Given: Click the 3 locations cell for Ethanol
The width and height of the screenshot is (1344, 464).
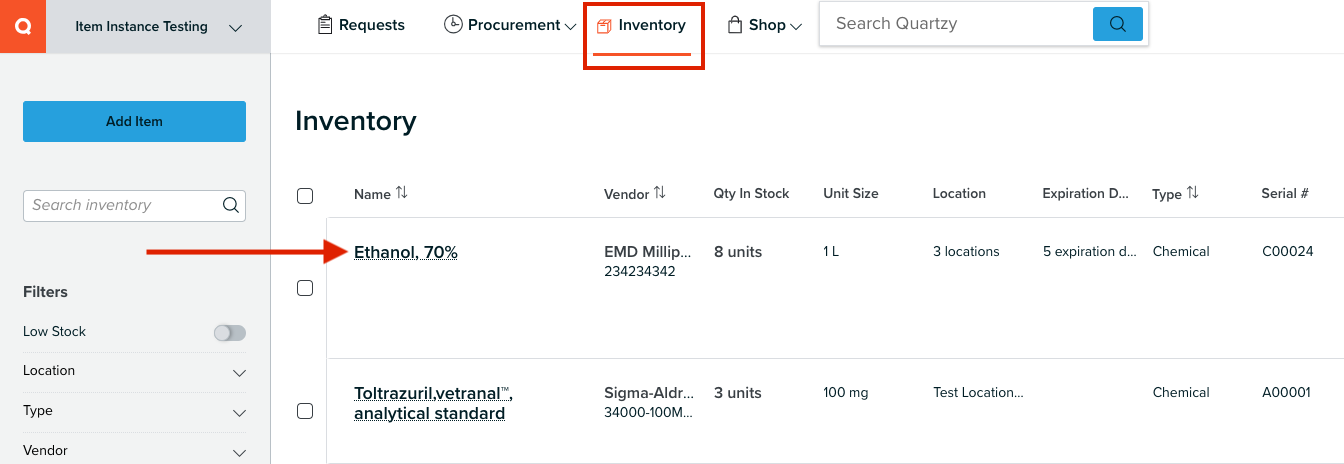Looking at the screenshot, I should point(966,252).
